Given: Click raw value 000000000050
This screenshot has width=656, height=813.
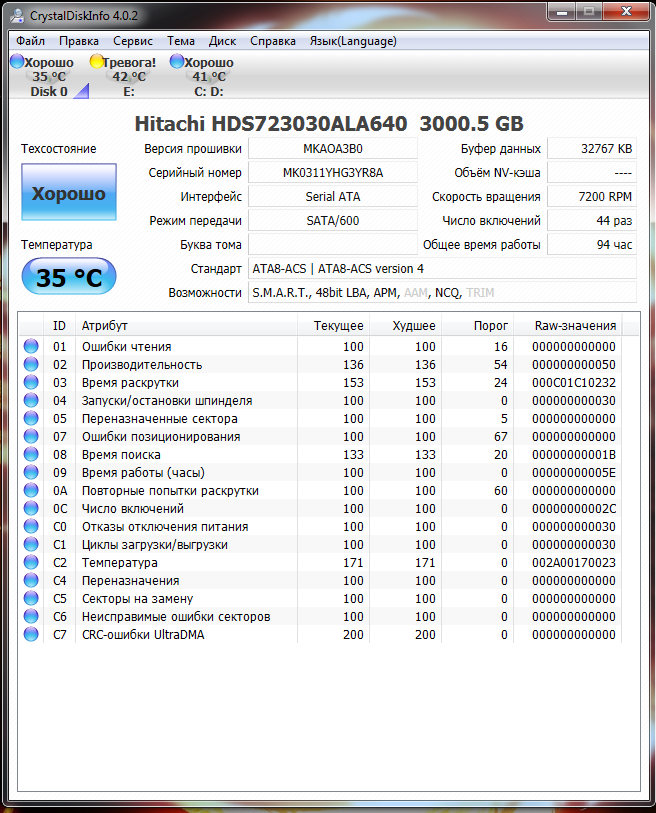Looking at the screenshot, I should [574, 365].
